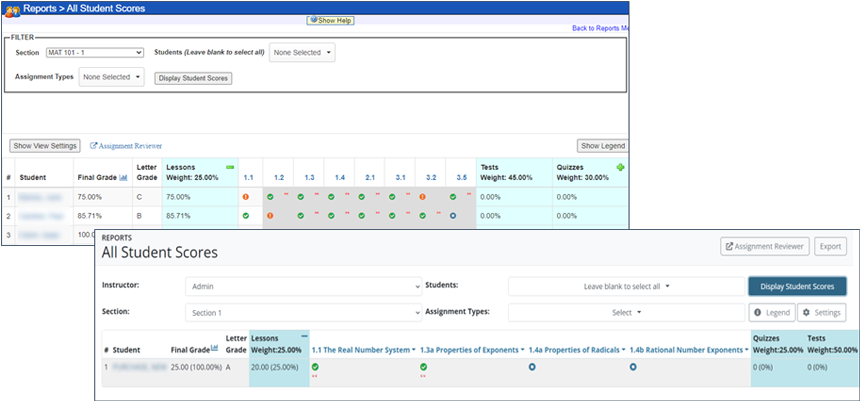Click orange alert icon for student 1 lesson 1.1
Viewport: 862px width, 415px height.
245,197
